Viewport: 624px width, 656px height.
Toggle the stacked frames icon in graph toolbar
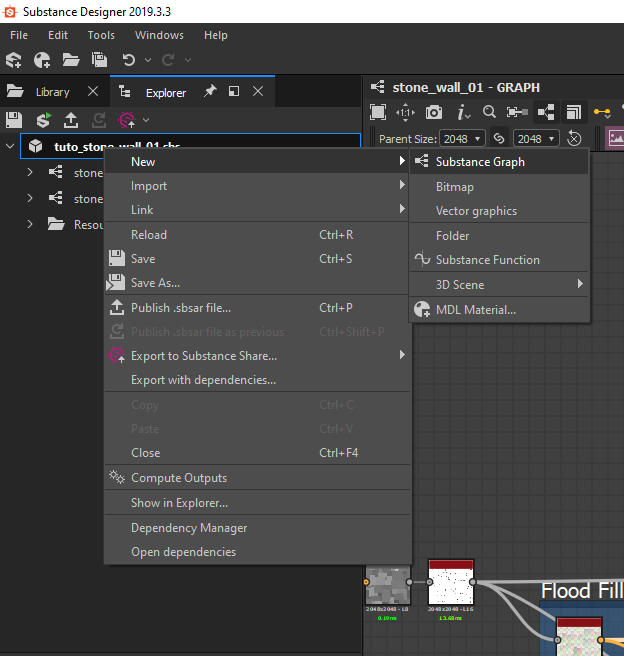click(x=574, y=112)
